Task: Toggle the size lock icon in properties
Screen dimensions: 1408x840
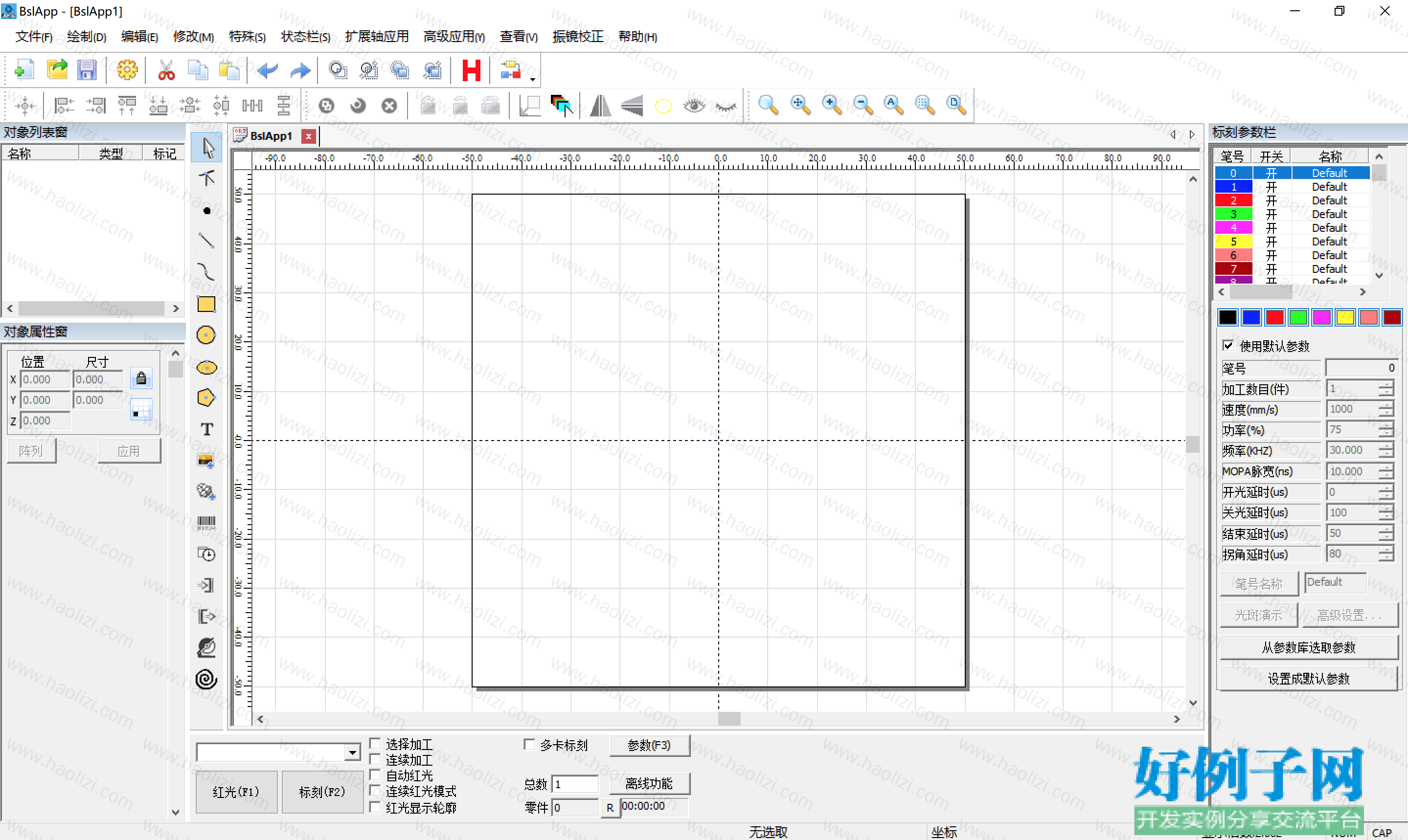Action: (x=141, y=378)
